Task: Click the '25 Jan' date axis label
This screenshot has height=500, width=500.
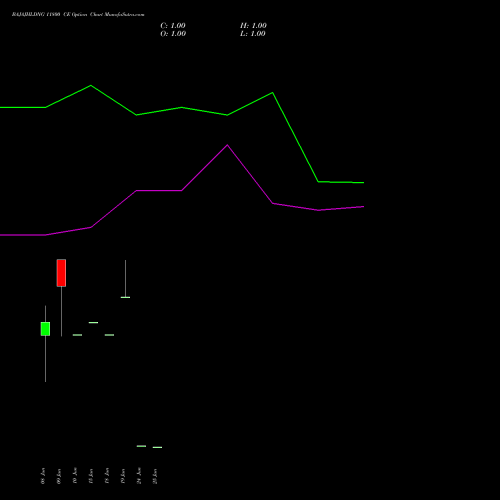Action: point(155,476)
